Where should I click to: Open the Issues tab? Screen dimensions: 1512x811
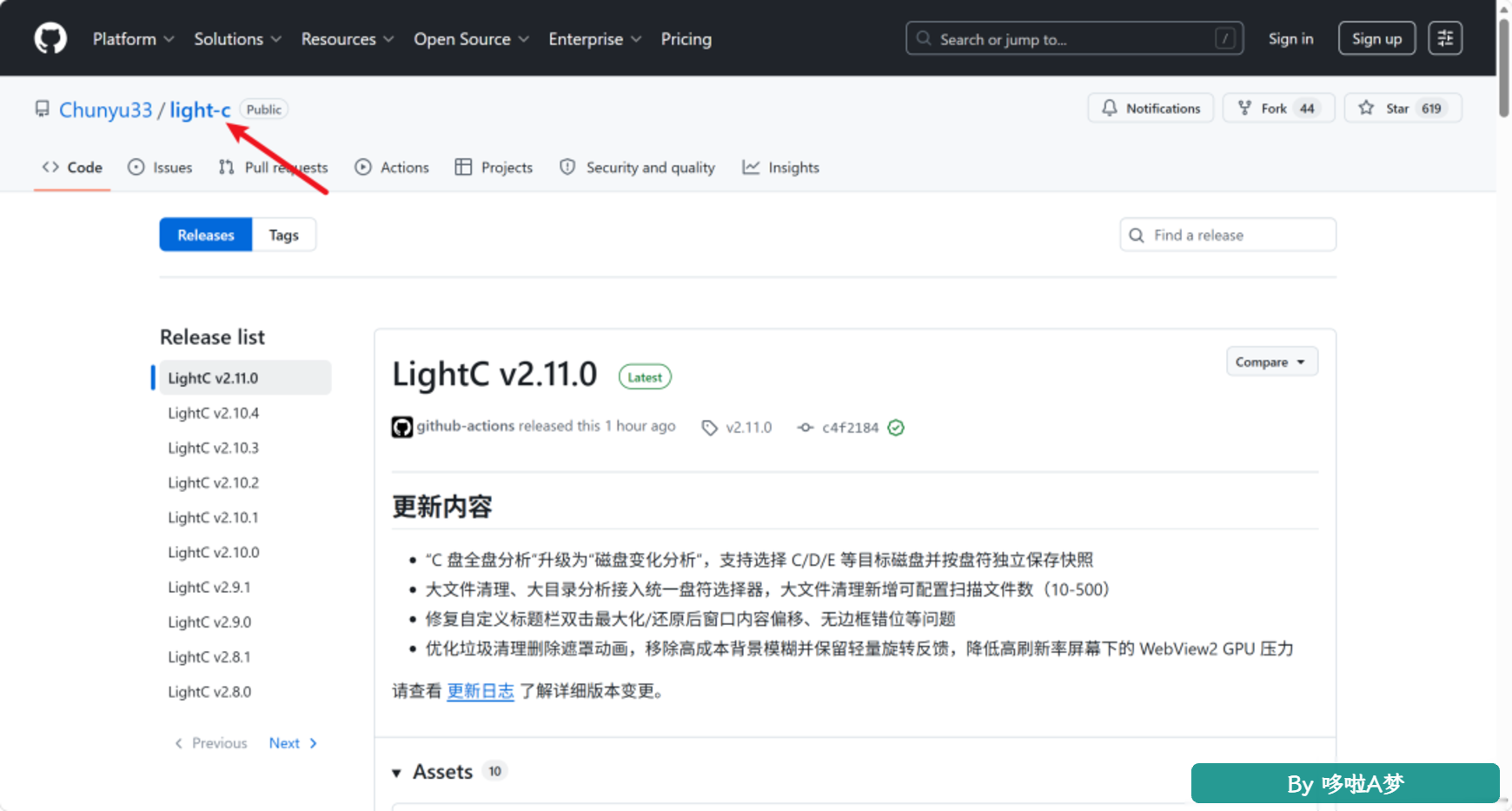[160, 167]
